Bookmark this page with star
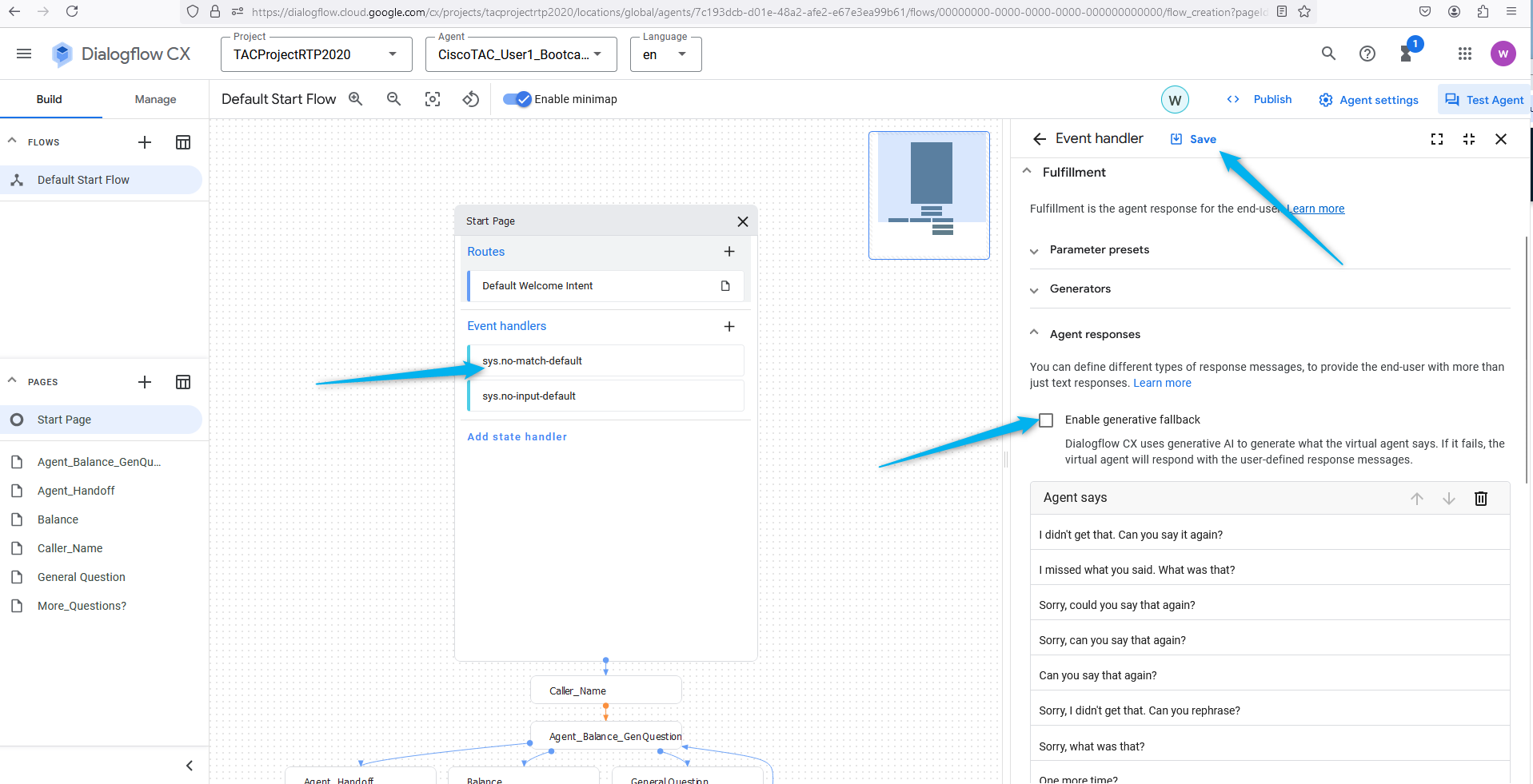1533x784 pixels. tap(1304, 11)
